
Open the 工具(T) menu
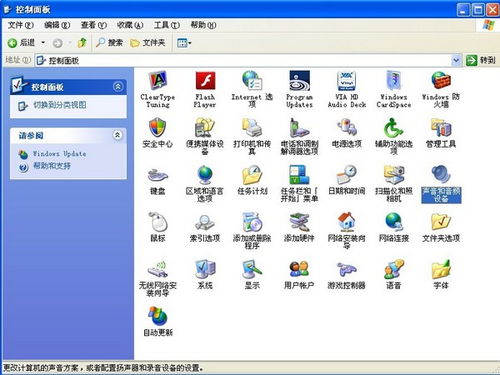pos(167,25)
